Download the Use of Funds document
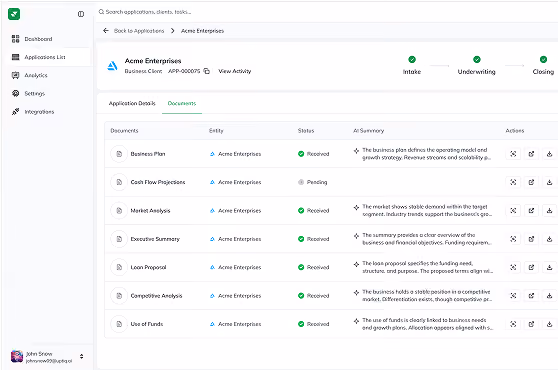 pos(549,324)
